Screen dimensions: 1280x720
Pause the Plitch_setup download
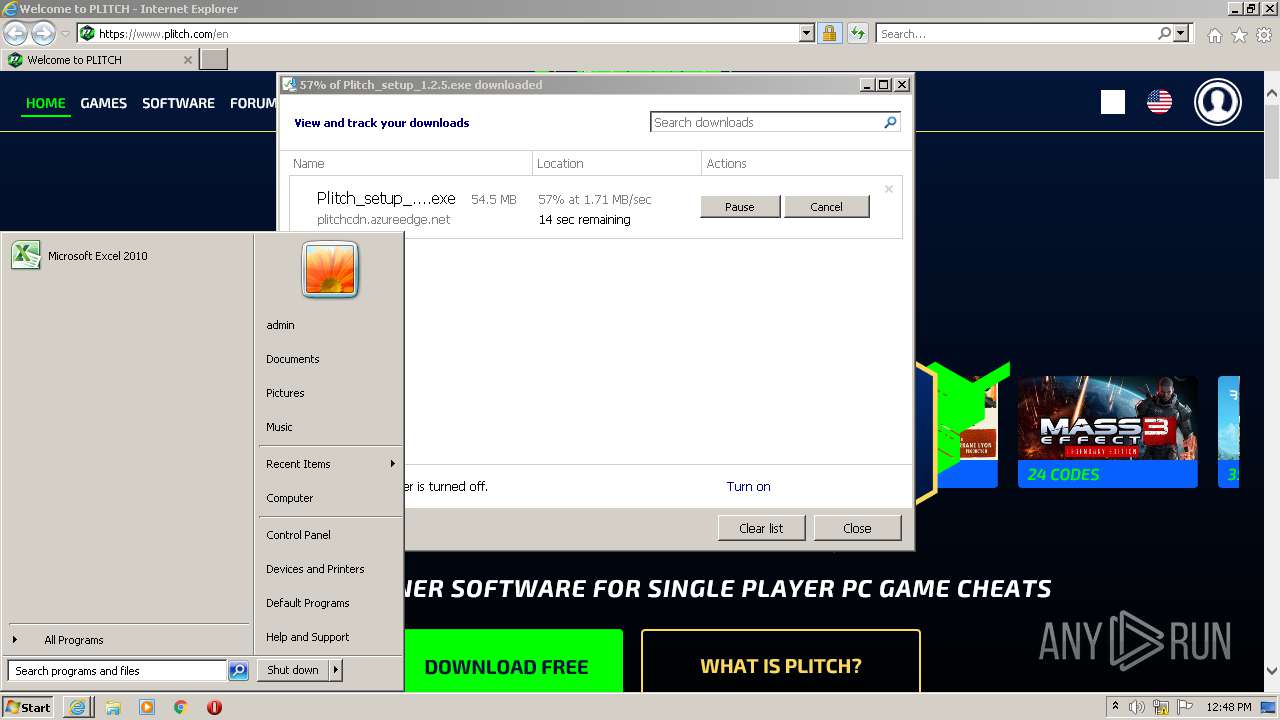point(740,207)
